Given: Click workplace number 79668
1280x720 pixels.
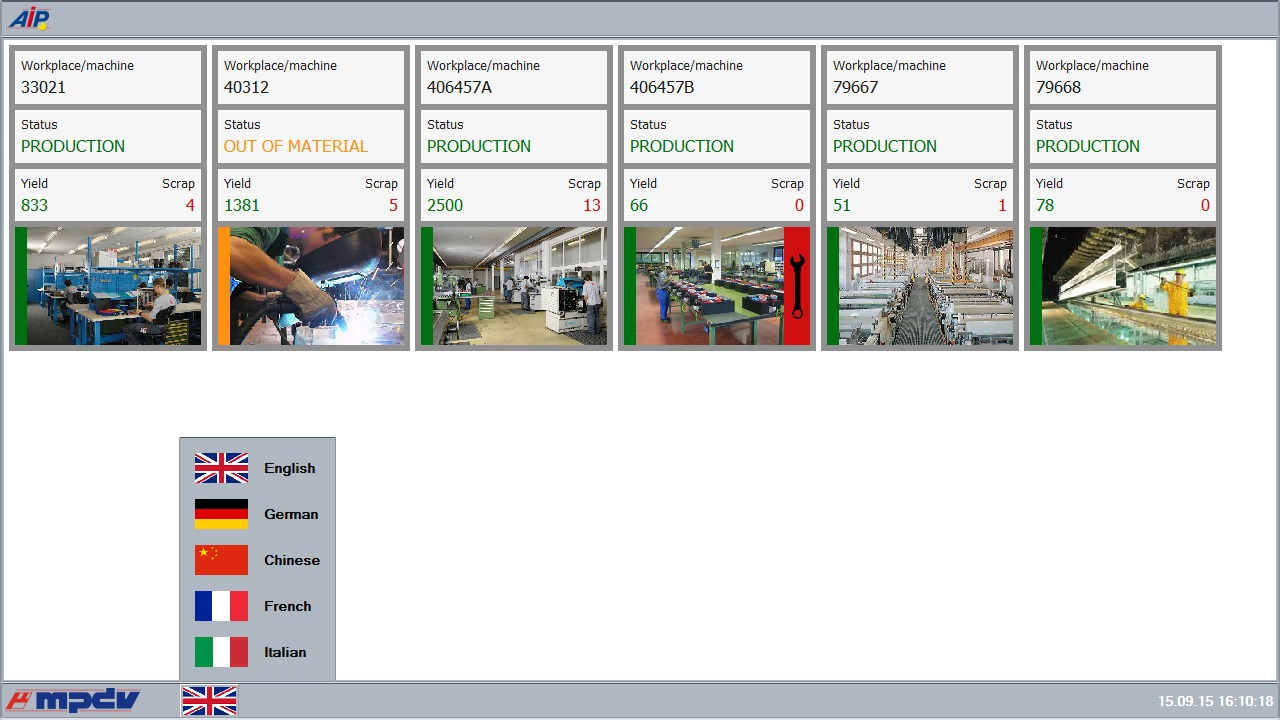Looking at the screenshot, I should (x=1058, y=87).
